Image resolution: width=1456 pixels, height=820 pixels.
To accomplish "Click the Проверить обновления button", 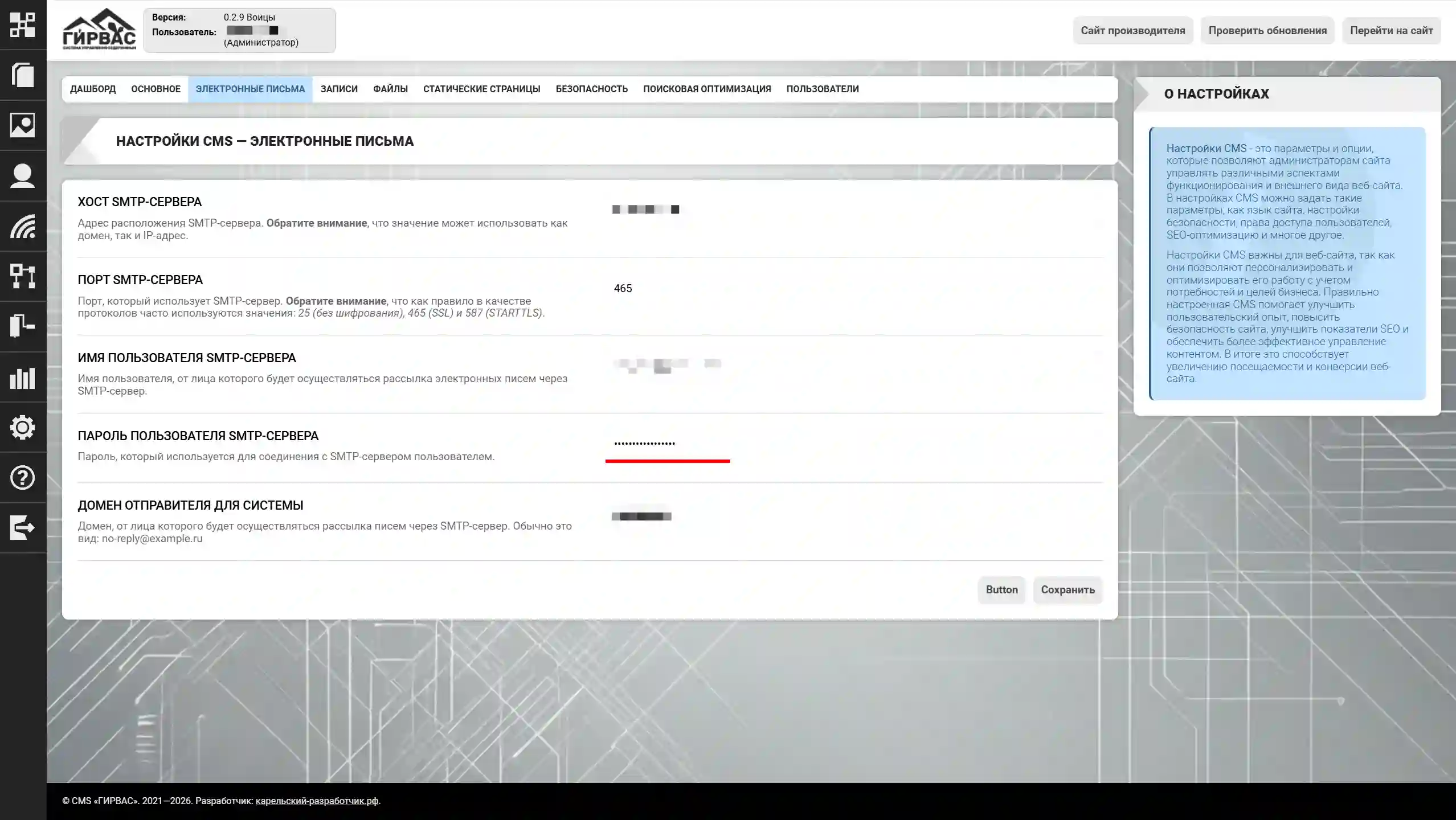I will pos(1269,30).
